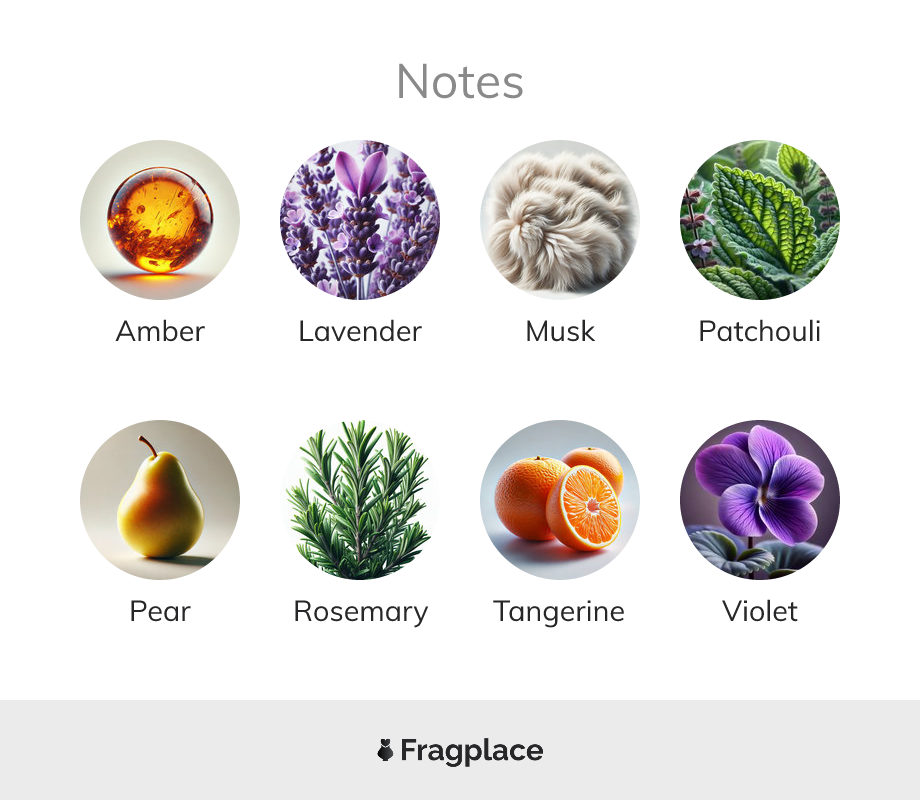The image size is (920, 800).
Task: Open the Fragplace brand name link
Action: (472, 751)
